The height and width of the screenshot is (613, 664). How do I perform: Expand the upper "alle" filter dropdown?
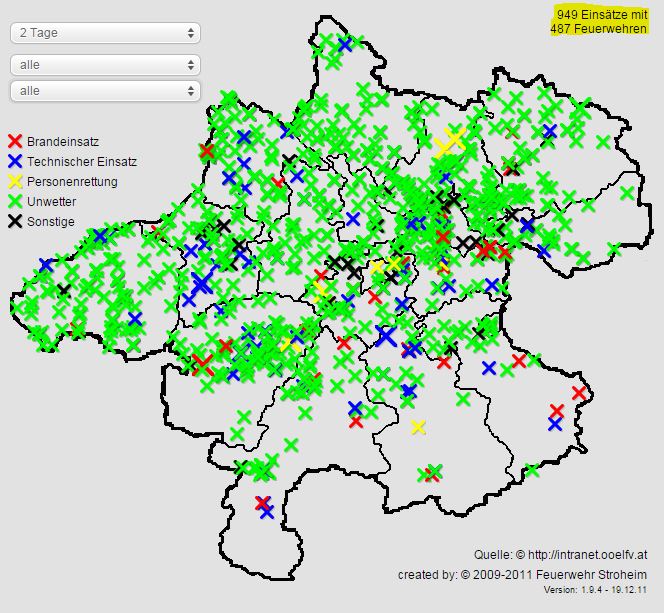click(x=105, y=65)
